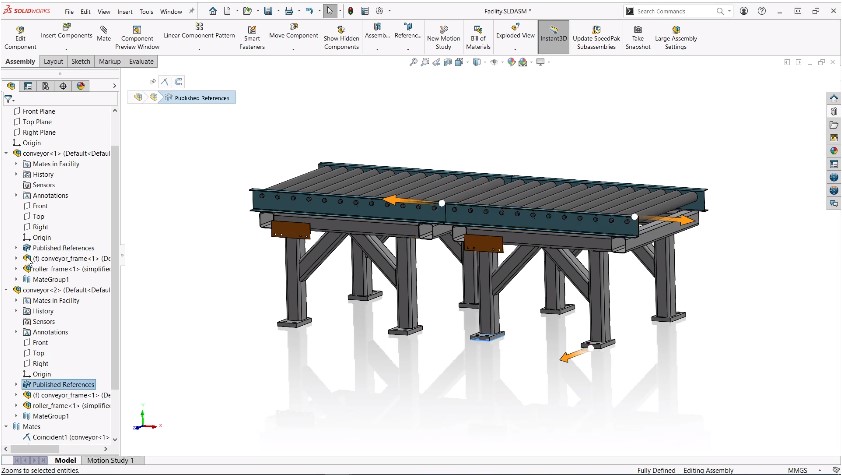Toggle the Component Preview Window

[138, 34]
